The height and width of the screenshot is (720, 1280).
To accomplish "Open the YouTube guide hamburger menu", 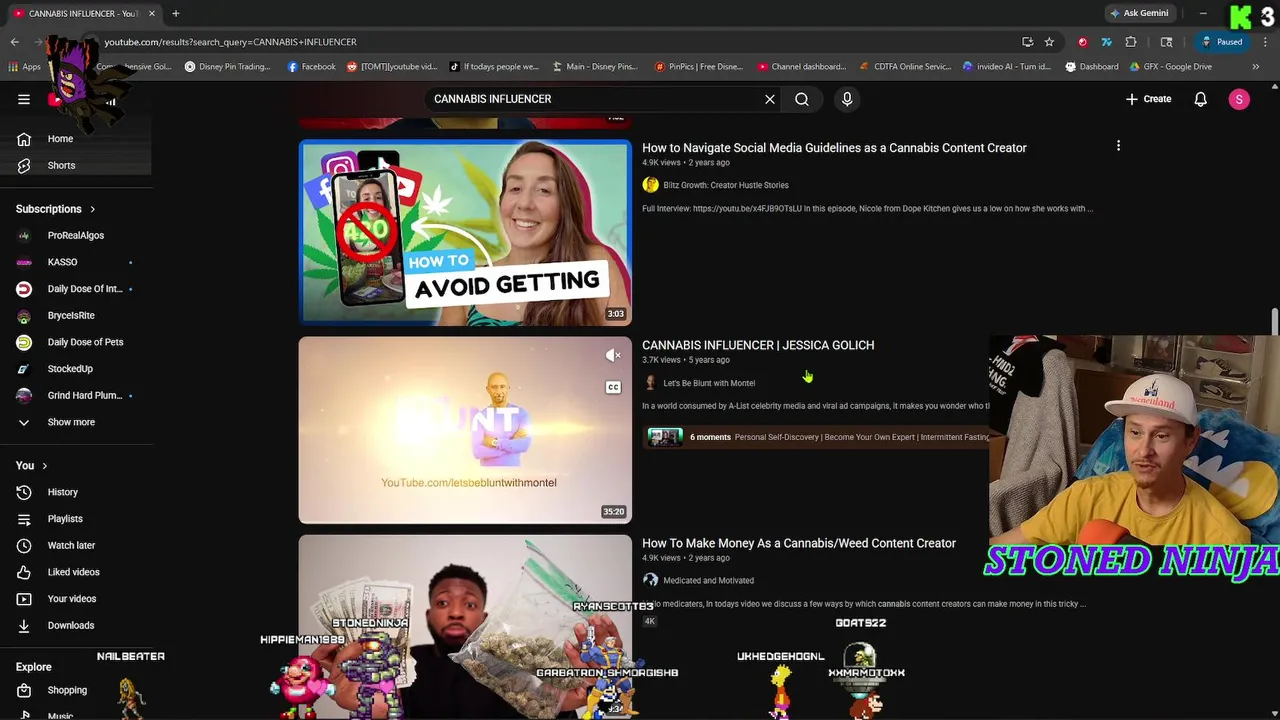I will [24, 99].
